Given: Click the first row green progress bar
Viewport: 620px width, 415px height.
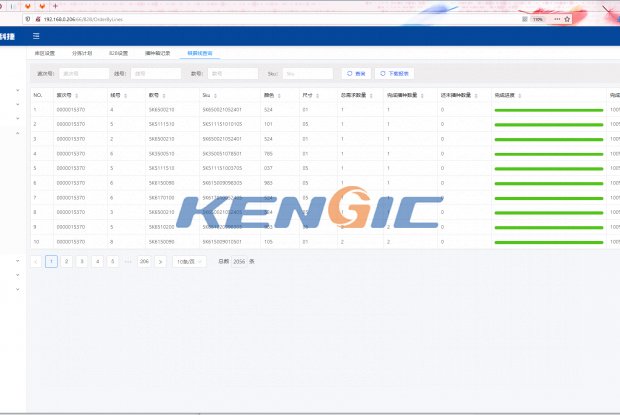Looking at the screenshot, I should pyautogui.click(x=548, y=110).
